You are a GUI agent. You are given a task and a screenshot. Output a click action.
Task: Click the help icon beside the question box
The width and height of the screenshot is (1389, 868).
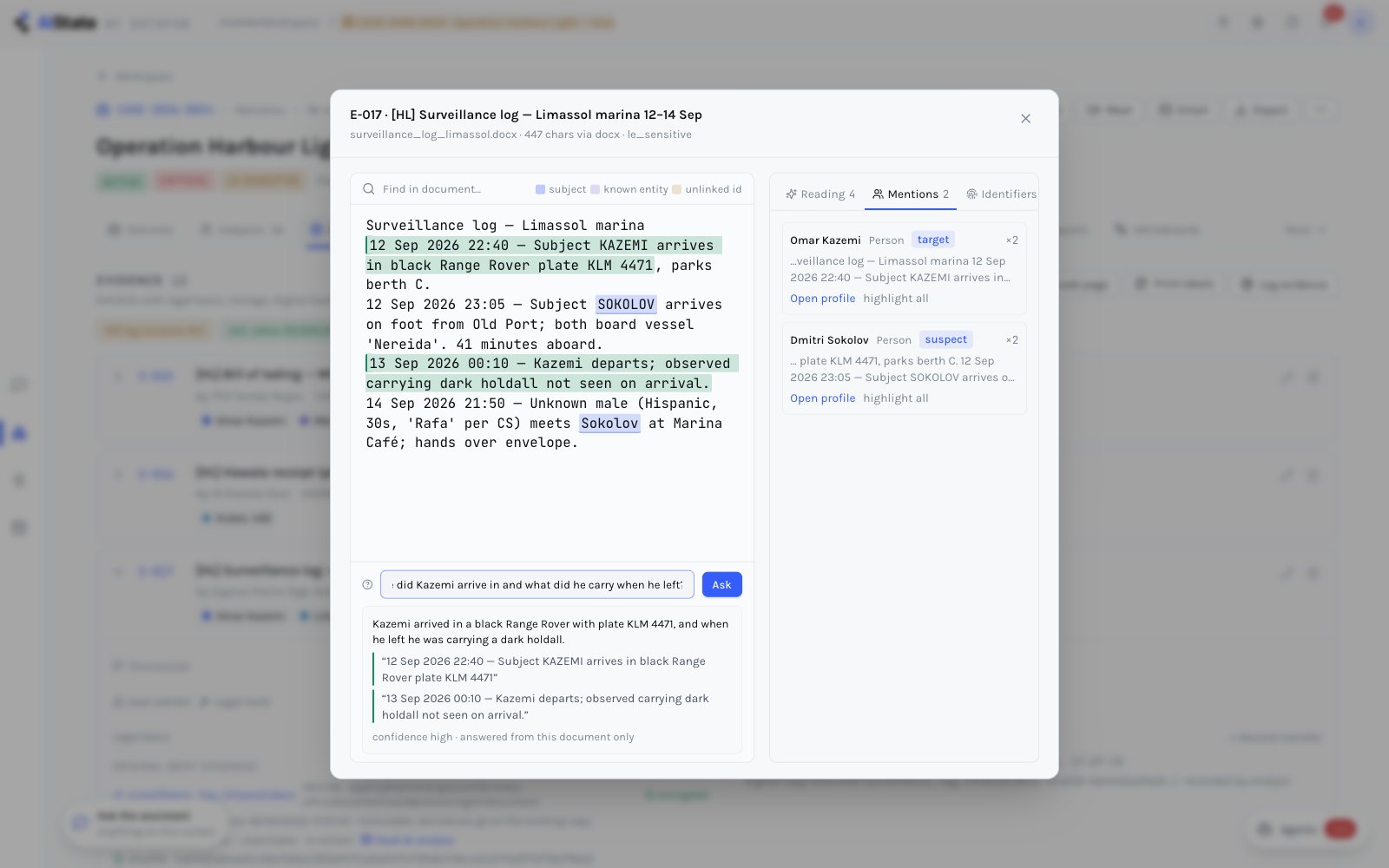point(367,585)
